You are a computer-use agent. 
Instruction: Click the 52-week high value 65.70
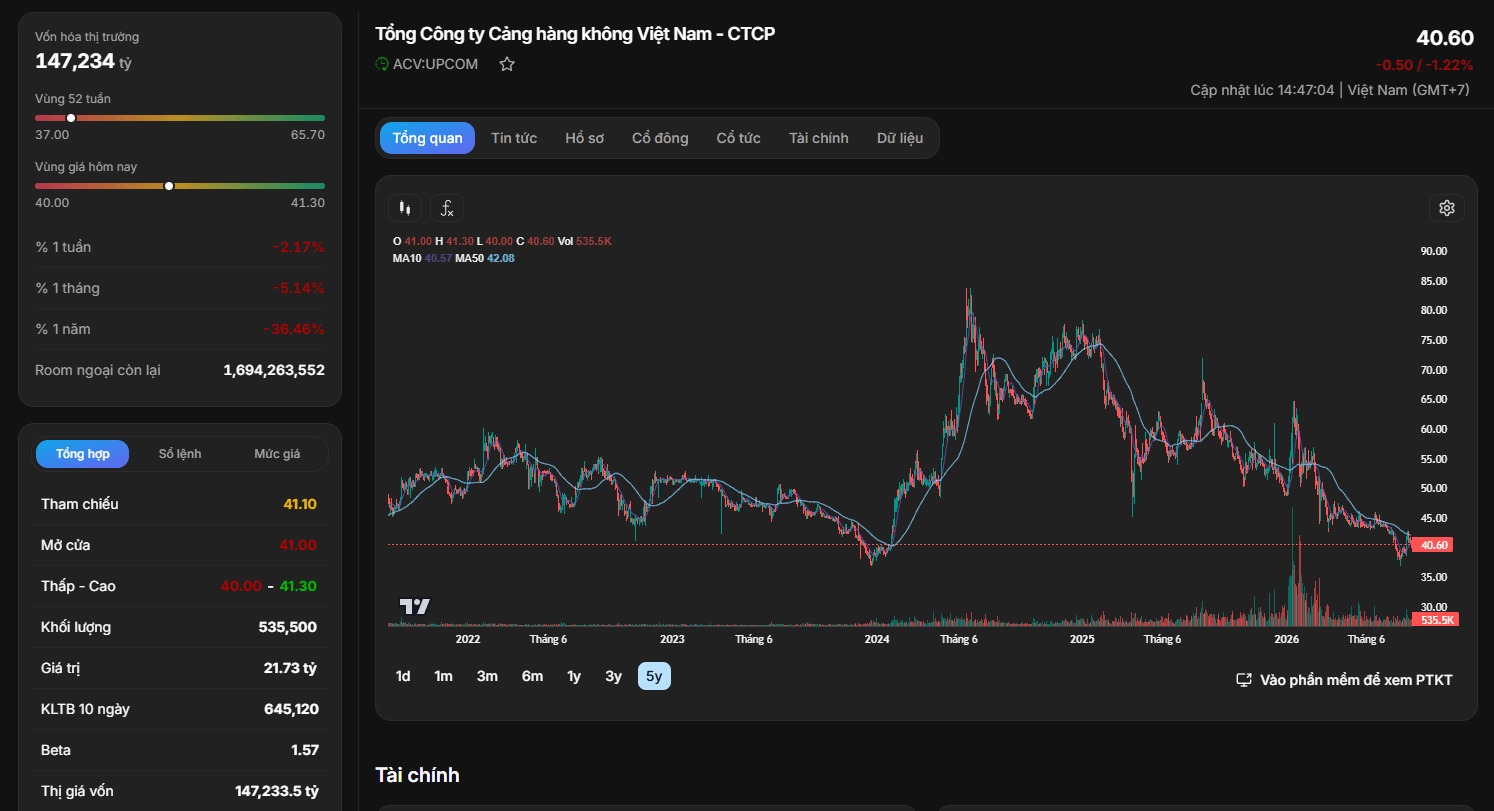coord(308,134)
